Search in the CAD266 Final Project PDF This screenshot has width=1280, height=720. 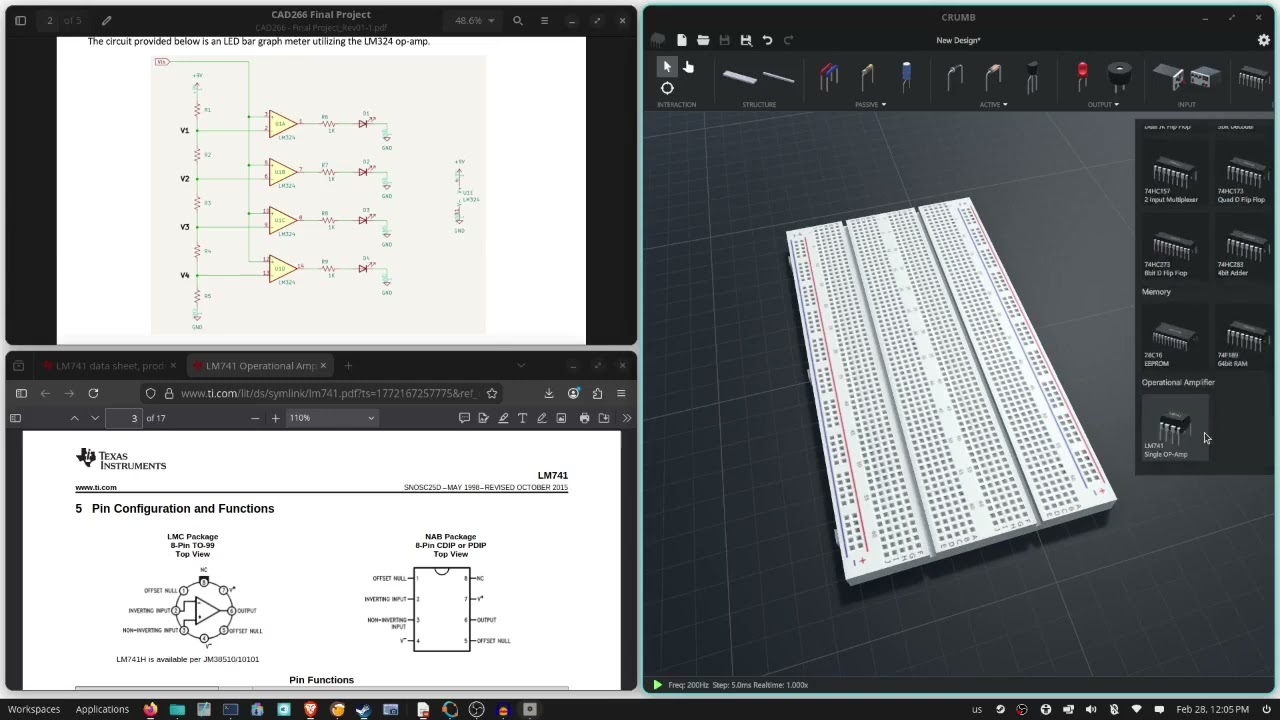click(517, 20)
